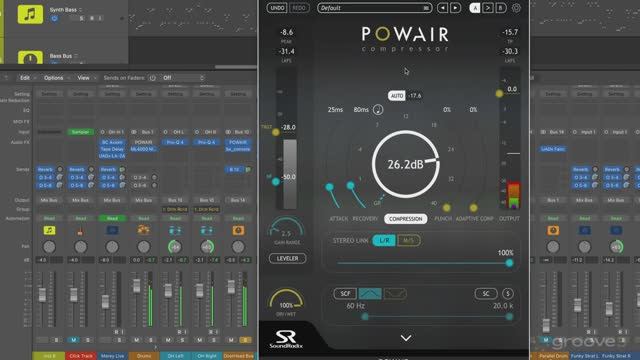The width and height of the screenshot is (640, 360).
Task: Click the Click Track metronome channel icon
Action: 80,231
